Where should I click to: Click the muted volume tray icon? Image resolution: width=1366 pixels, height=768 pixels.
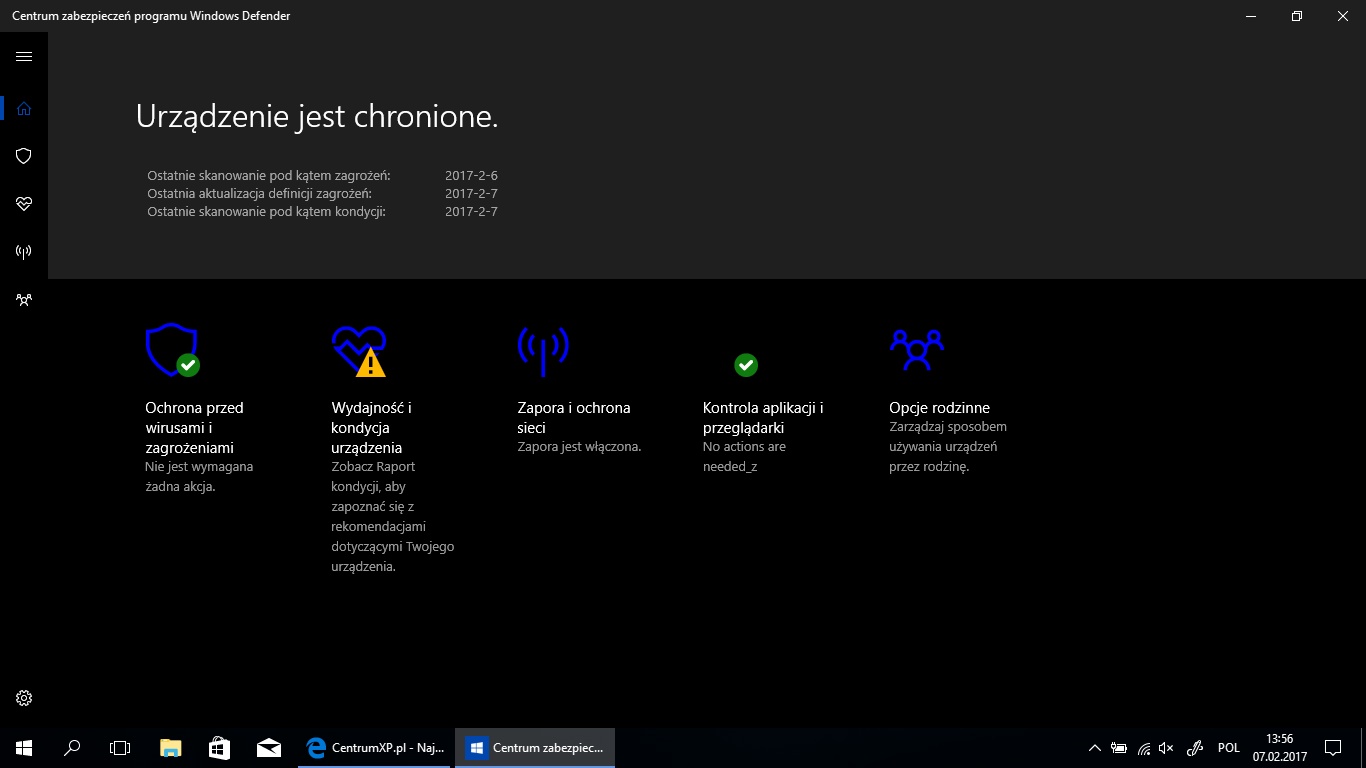click(x=1167, y=748)
